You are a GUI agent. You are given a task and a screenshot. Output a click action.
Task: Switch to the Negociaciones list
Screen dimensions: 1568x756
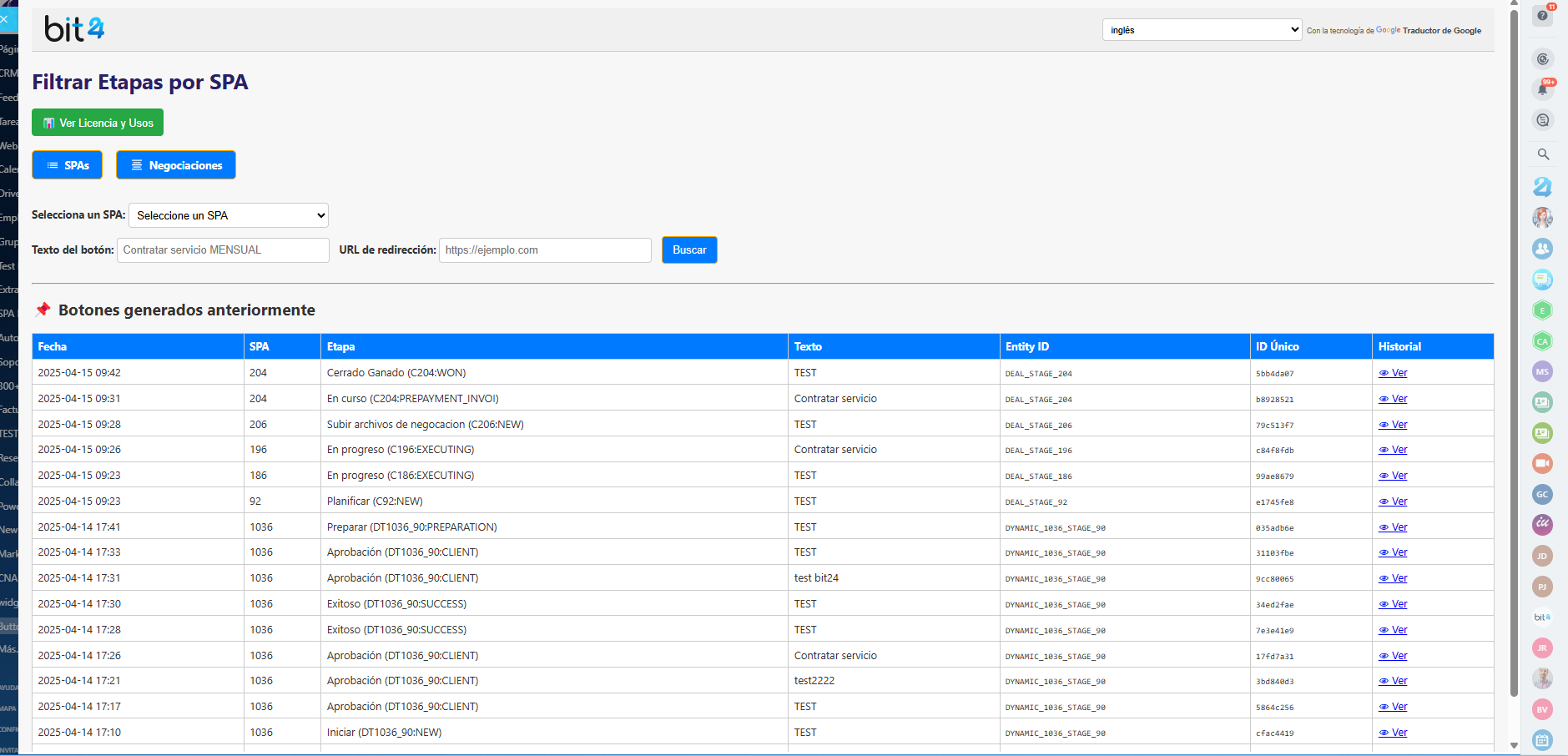point(176,165)
